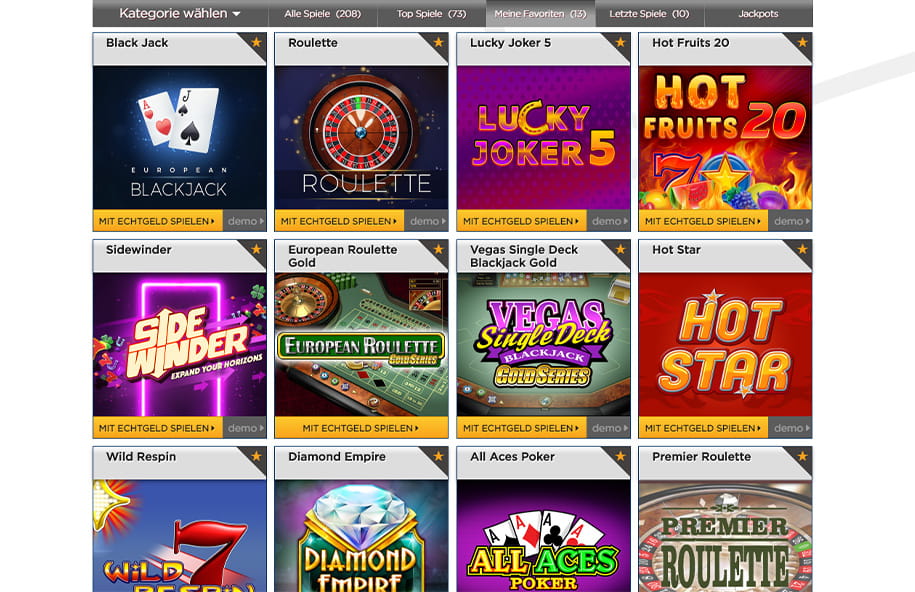The height and width of the screenshot is (592, 915).
Task: Select the Letzte Spiele tab
Action: coord(649,13)
